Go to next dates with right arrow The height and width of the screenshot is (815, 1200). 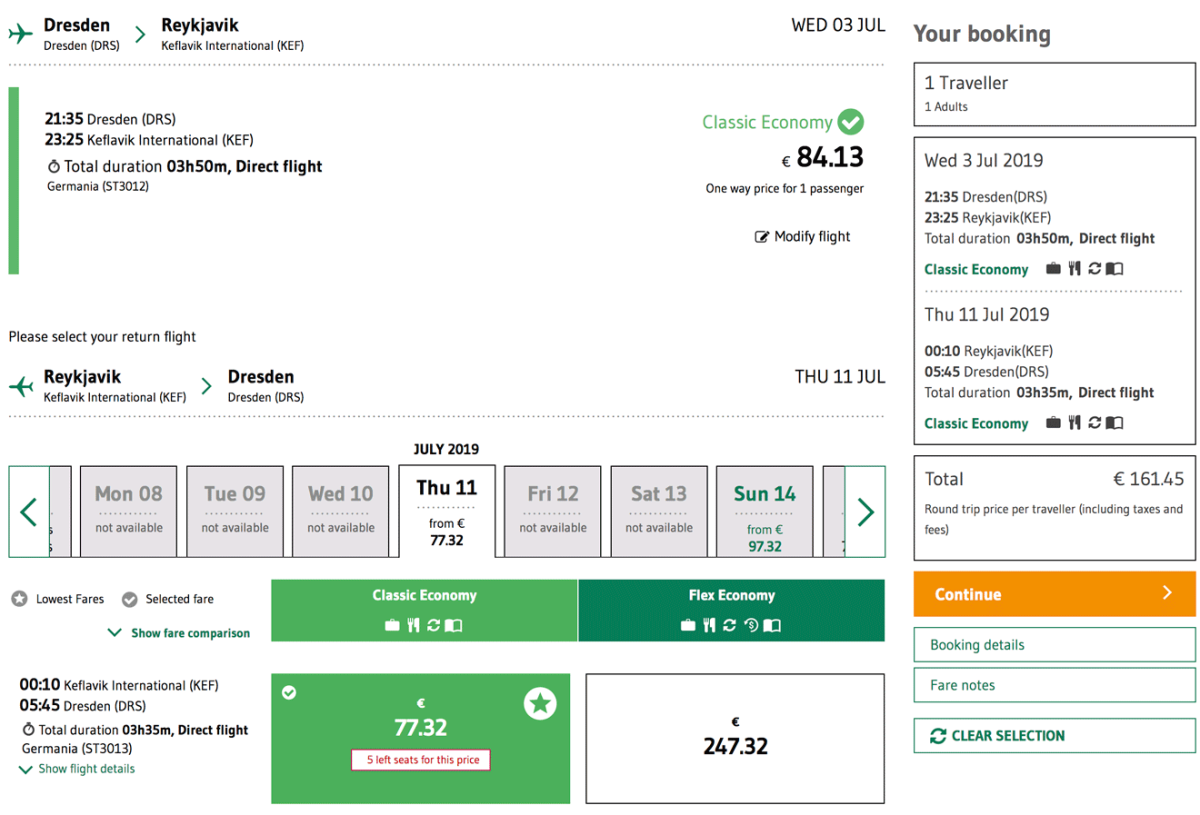pos(865,512)
